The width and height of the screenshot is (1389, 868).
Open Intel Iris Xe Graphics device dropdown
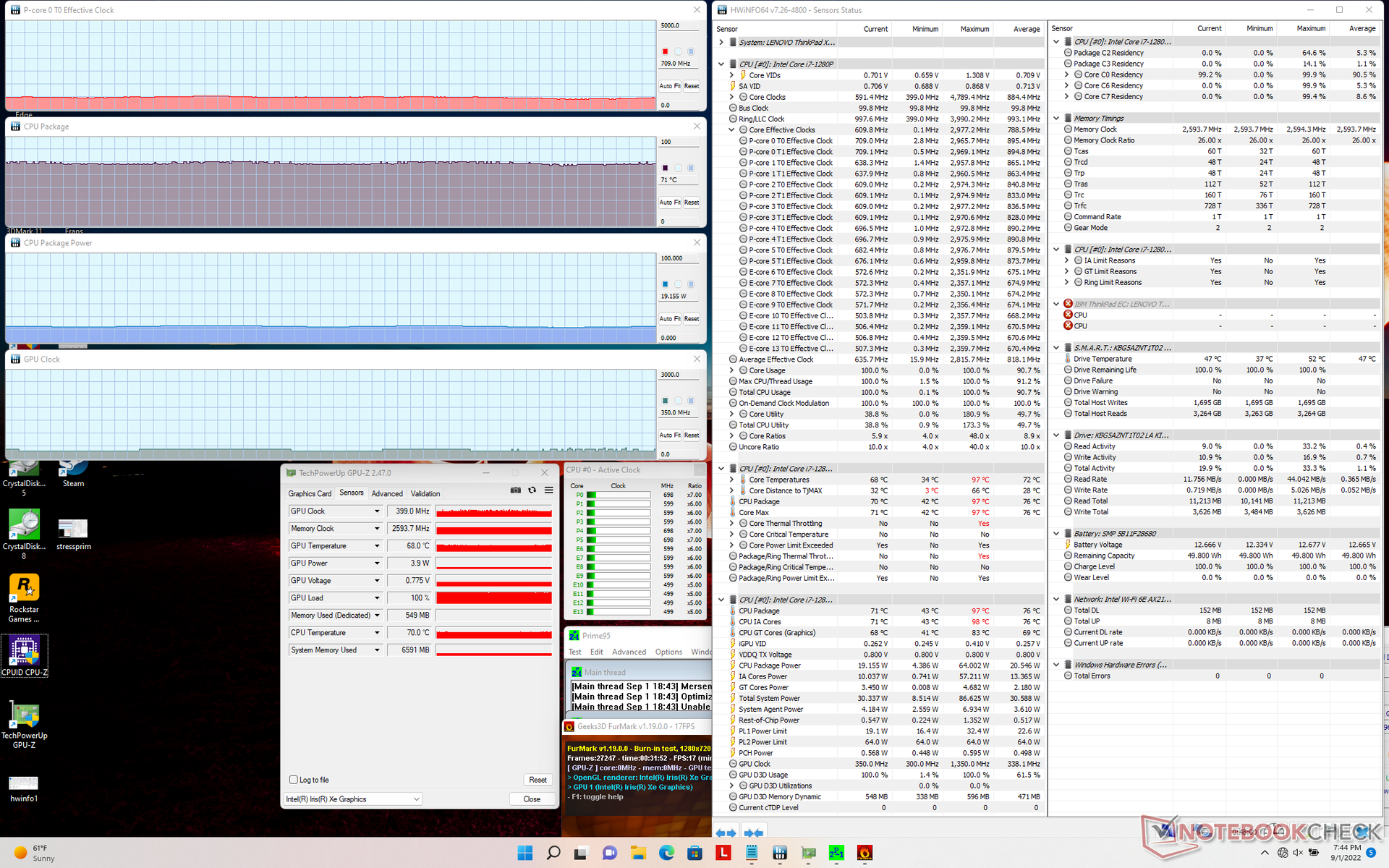(x=416, y=799)
